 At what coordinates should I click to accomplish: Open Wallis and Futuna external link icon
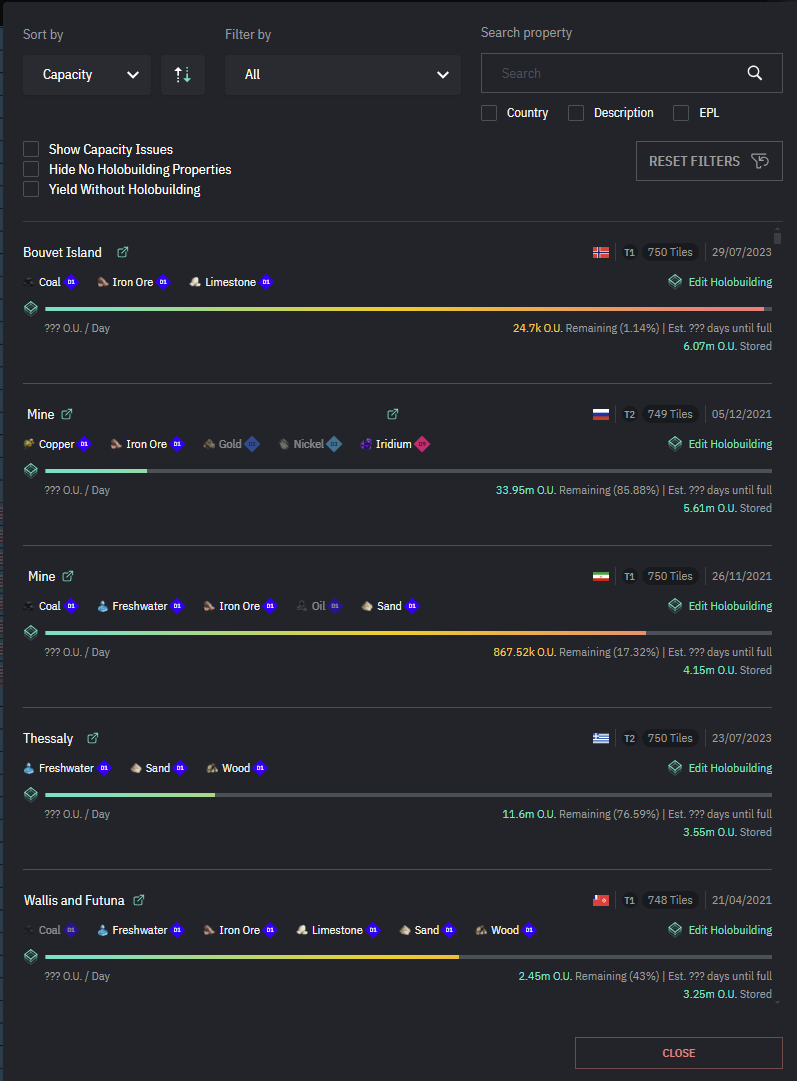point(139,900)
